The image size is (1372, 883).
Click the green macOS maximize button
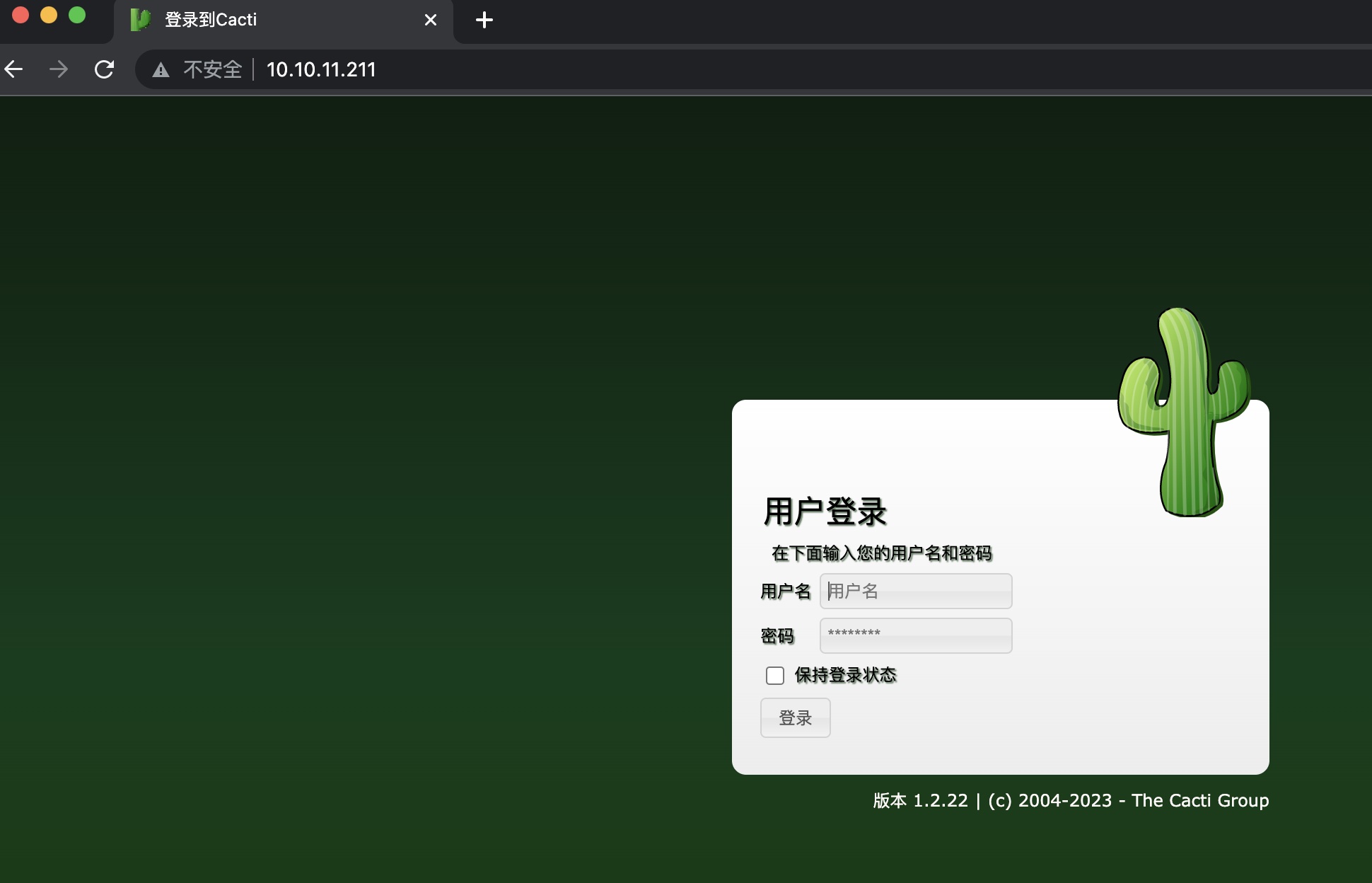pyautogui.click(x=77, y=15)
